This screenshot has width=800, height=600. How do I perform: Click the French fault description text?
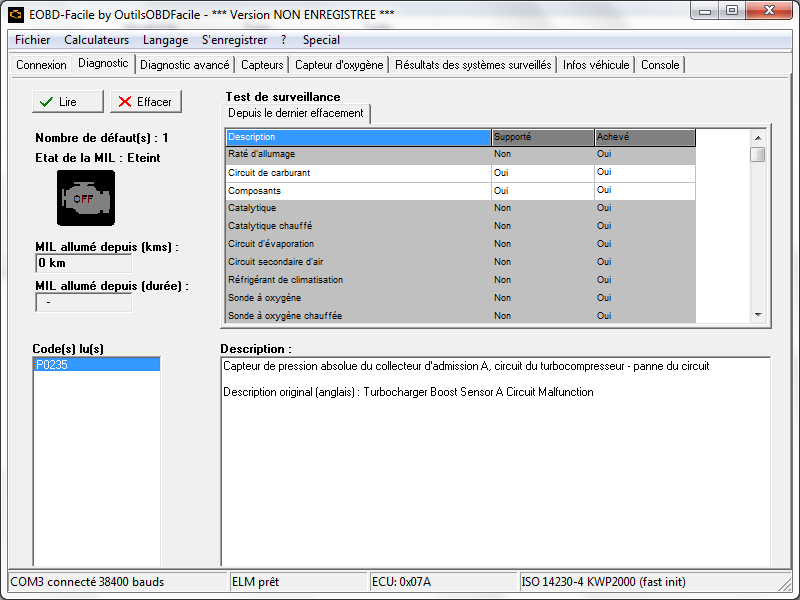pyautogui.click(x=466, y=366)
